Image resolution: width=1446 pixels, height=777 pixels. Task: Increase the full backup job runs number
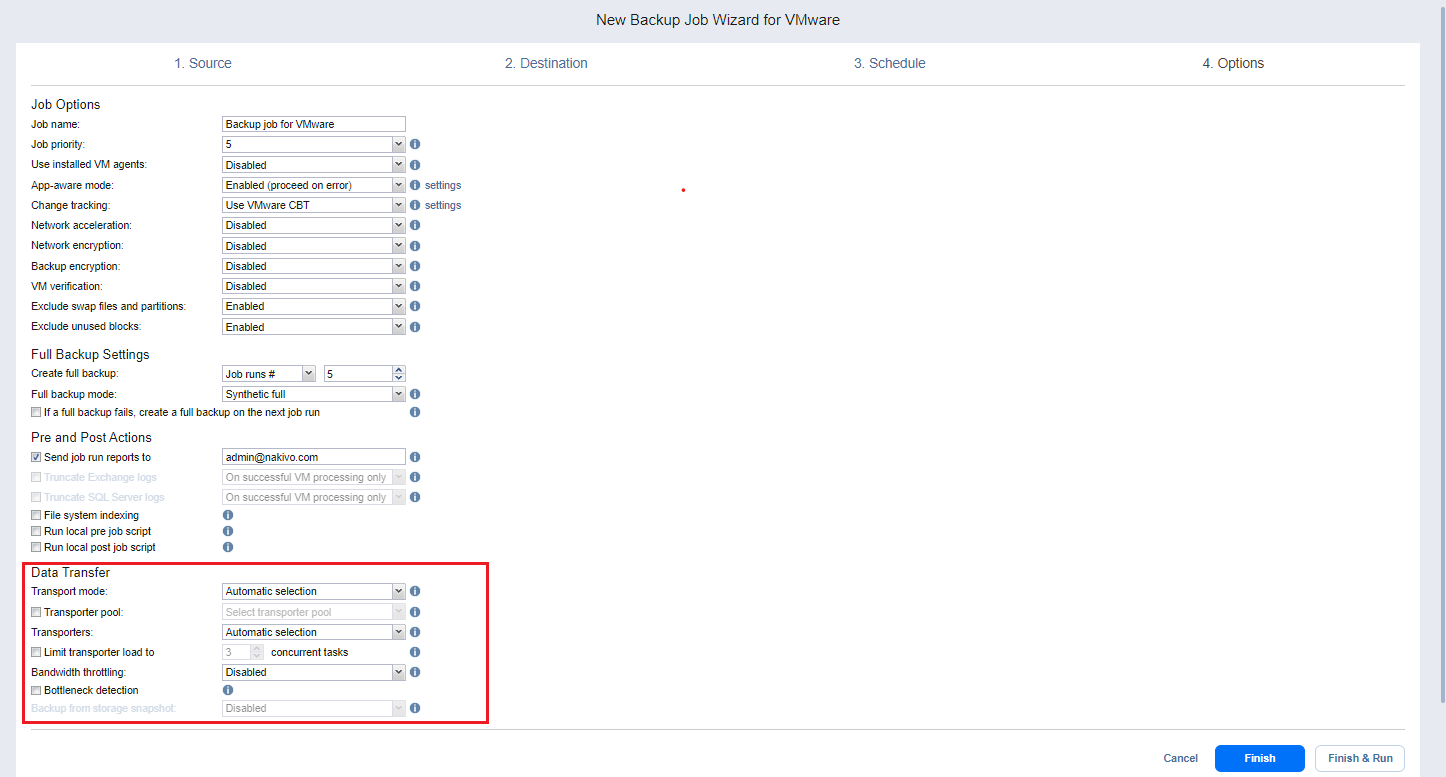point(399,369)
